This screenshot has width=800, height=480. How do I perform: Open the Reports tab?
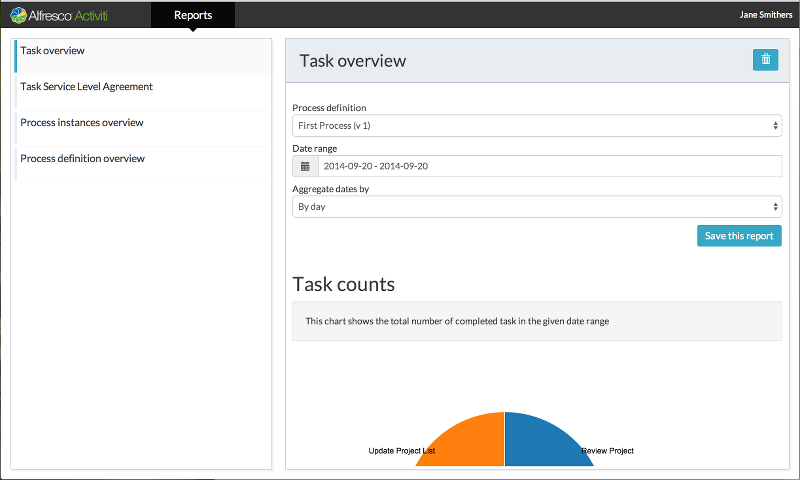click(x=193, y=15)
